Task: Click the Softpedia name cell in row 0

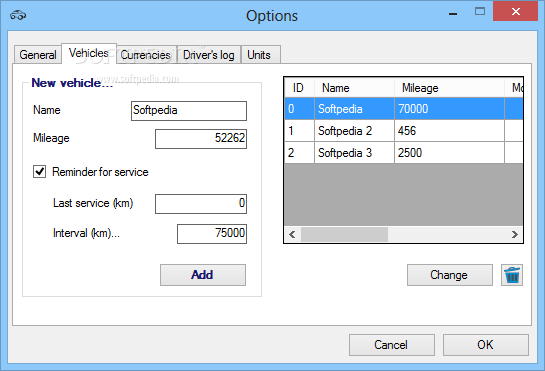Action: [354, 109]
